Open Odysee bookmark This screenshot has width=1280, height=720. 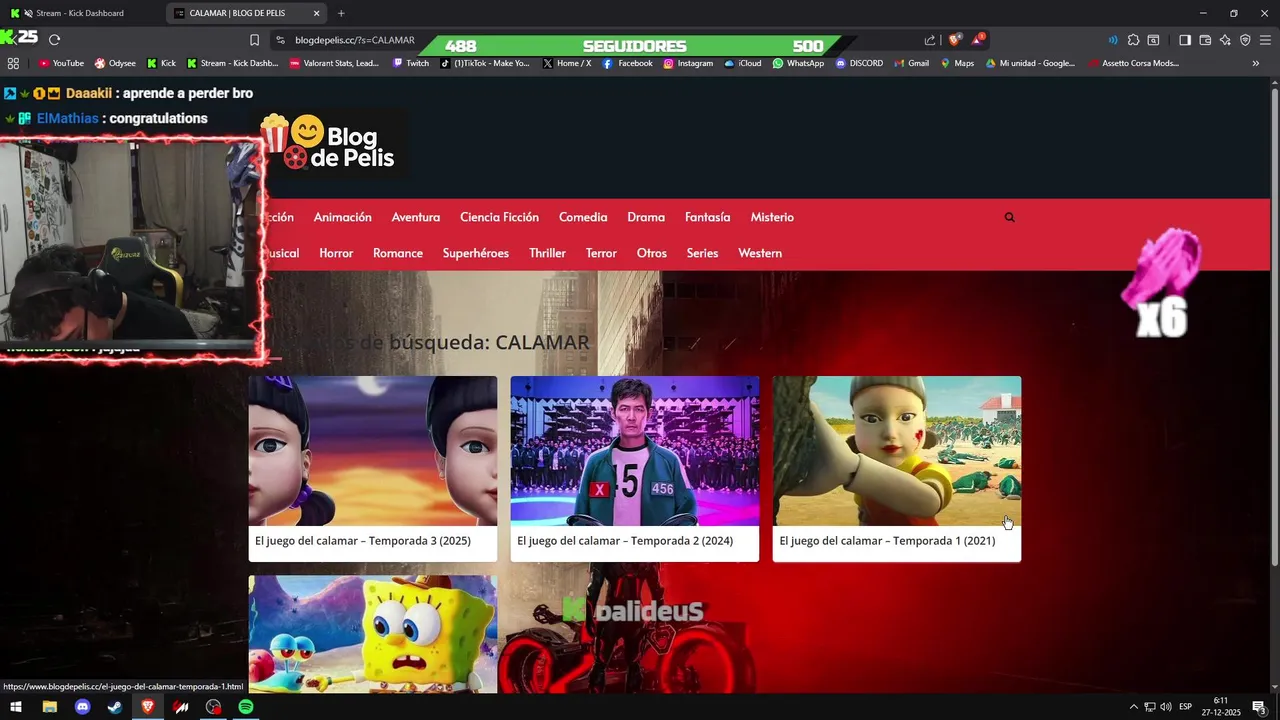click(x=115, y=63)
